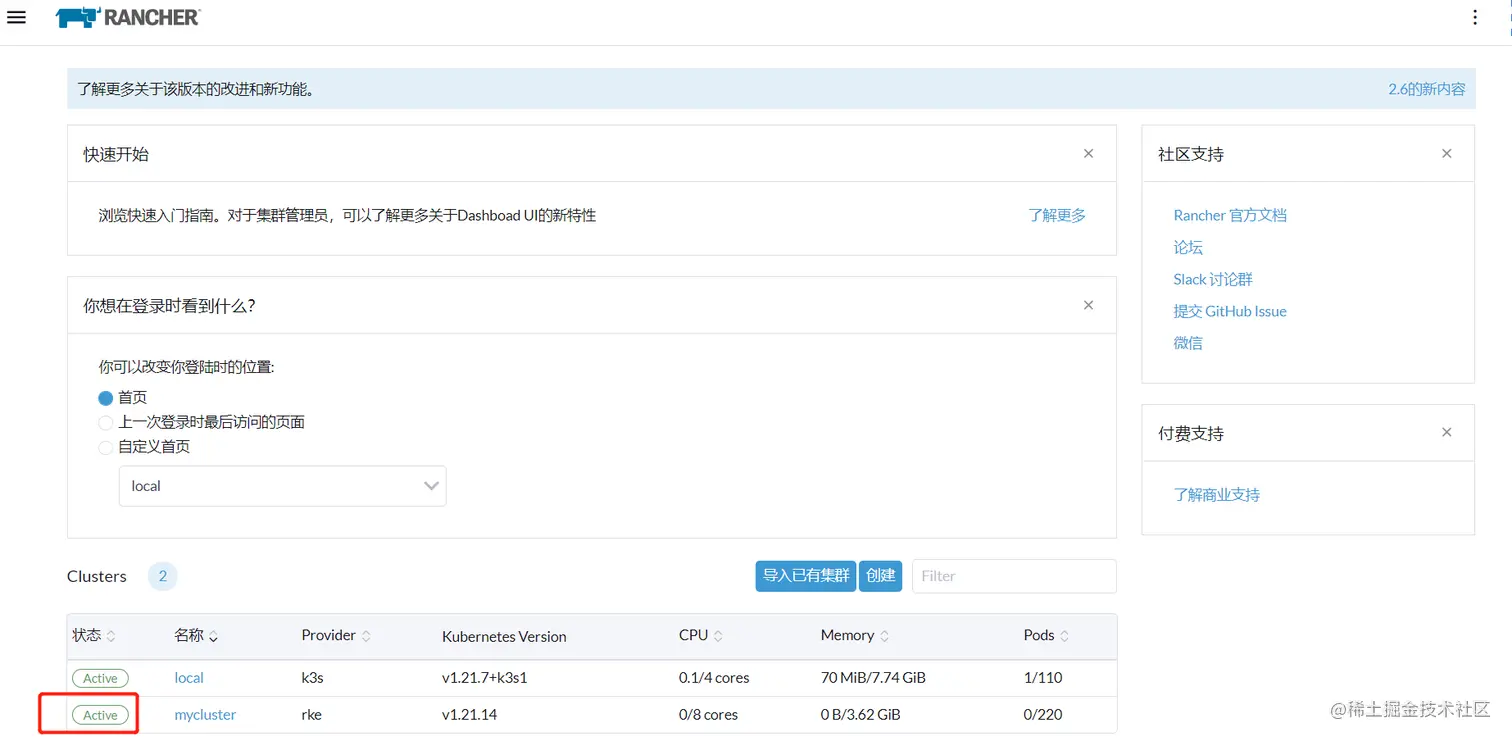
Task: Click the 1/110 pods cell
Action: click(x=1043, y=678)
